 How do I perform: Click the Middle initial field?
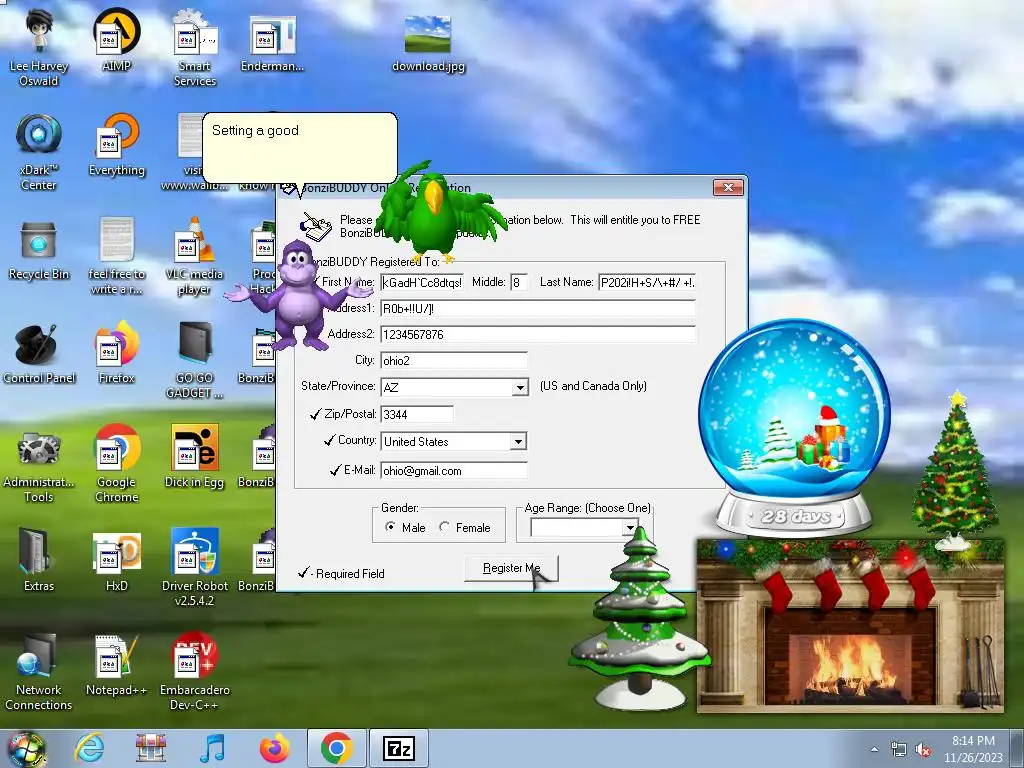point(519,282)
